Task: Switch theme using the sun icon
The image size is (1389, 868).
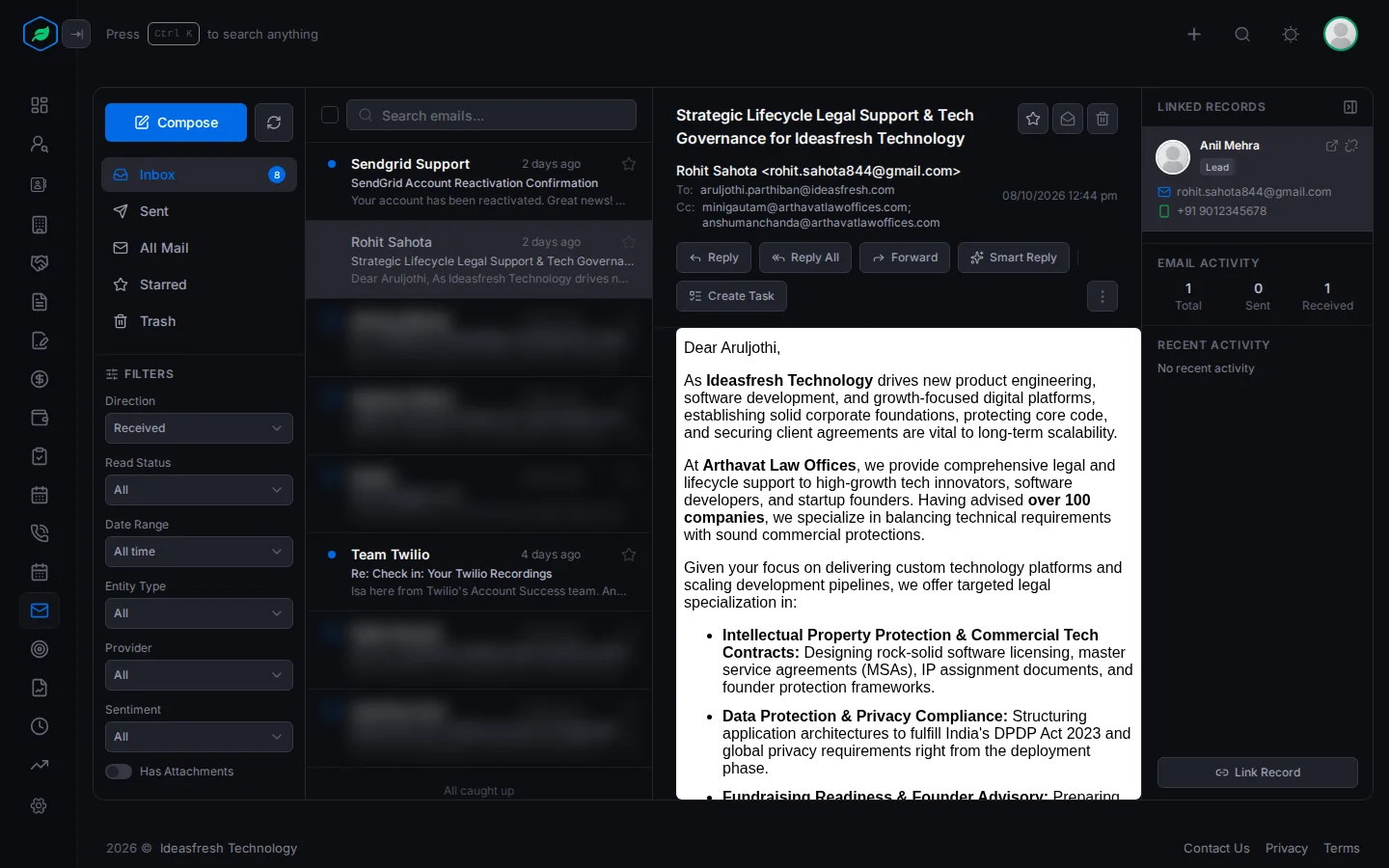Action: (1291, 34)
